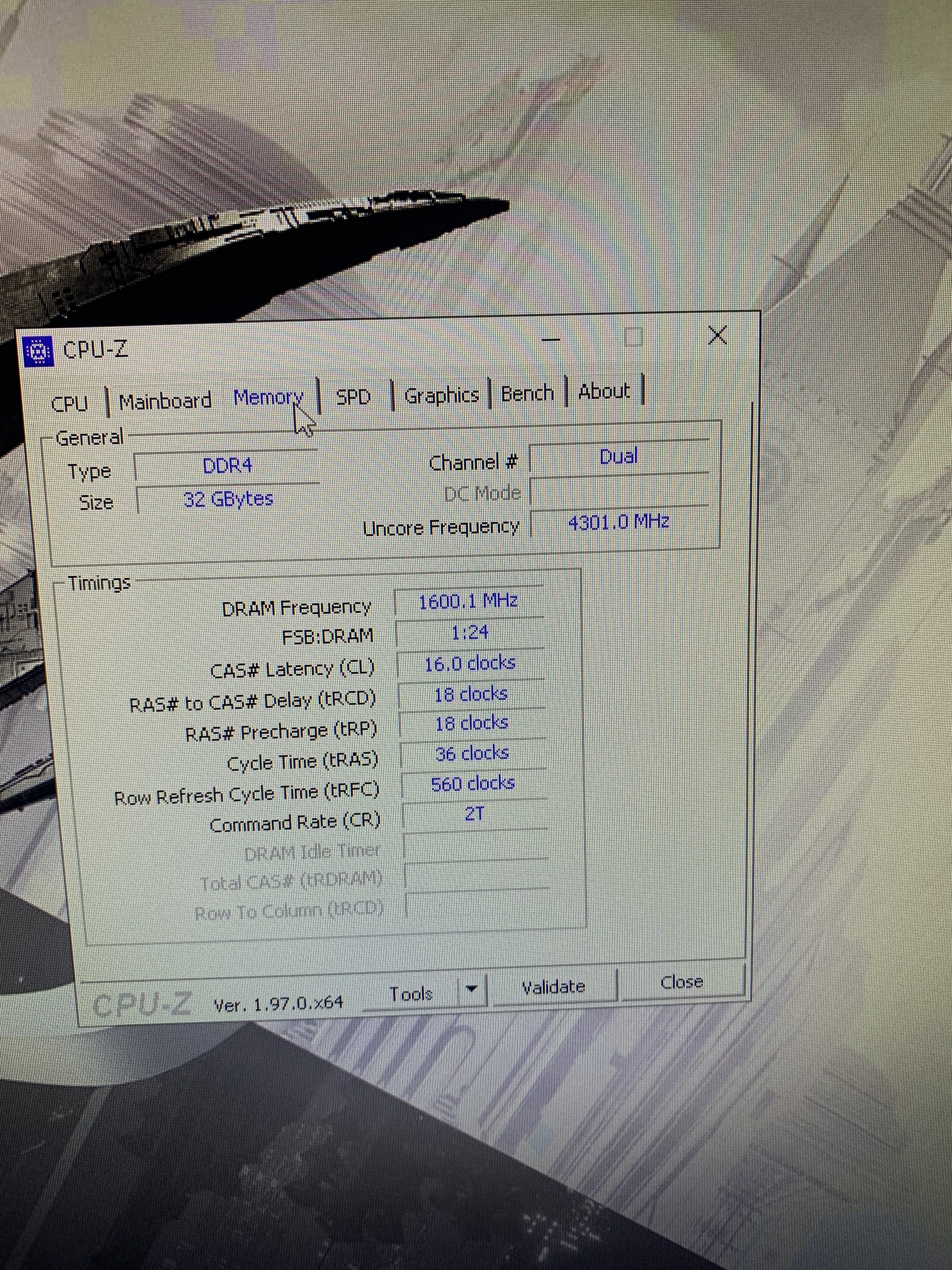Open the SPD tab
The width and height of the screenshot is (952, 1270).
click(354, 397)
